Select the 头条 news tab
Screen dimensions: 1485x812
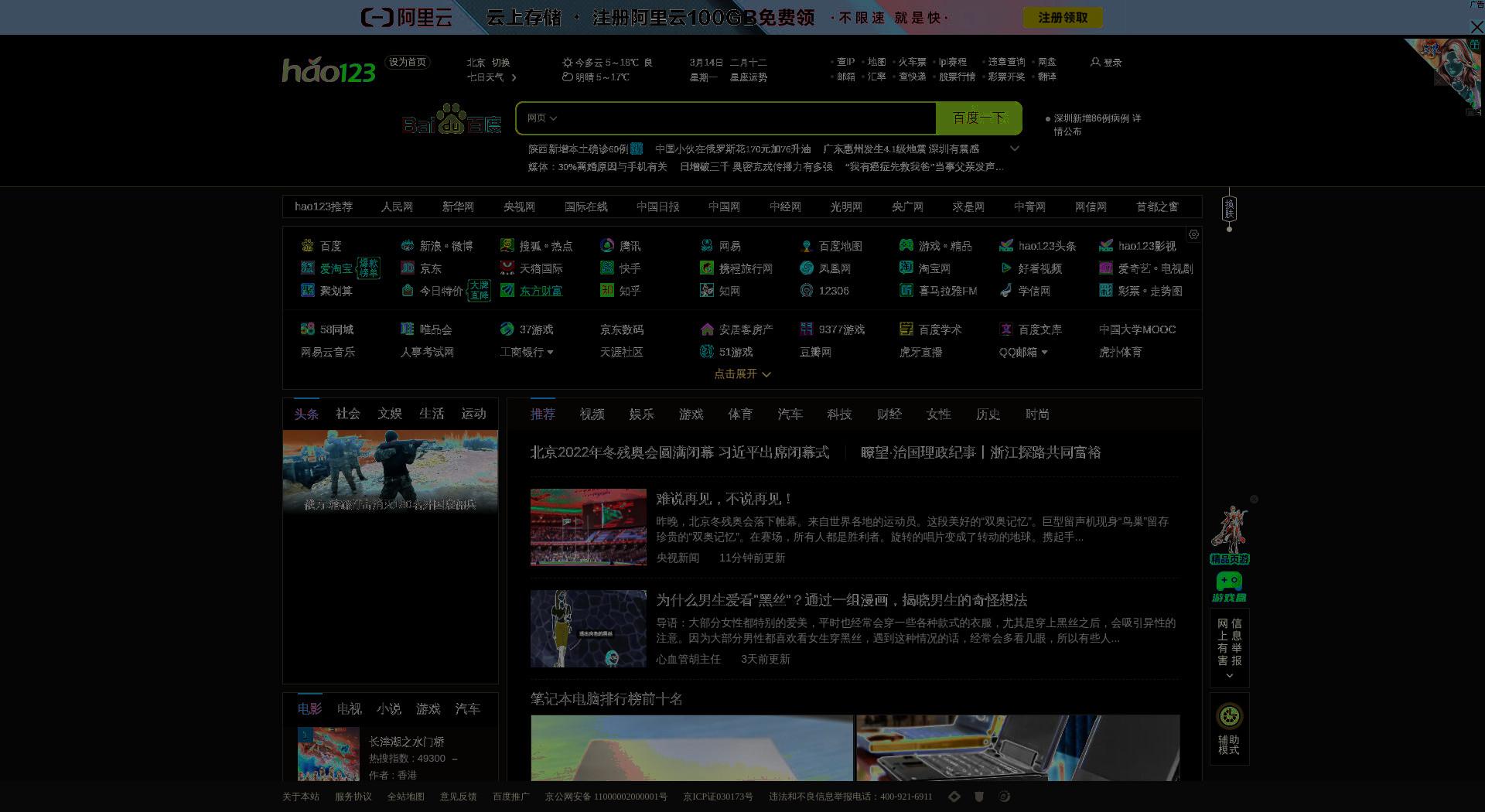tap(306, 415)
